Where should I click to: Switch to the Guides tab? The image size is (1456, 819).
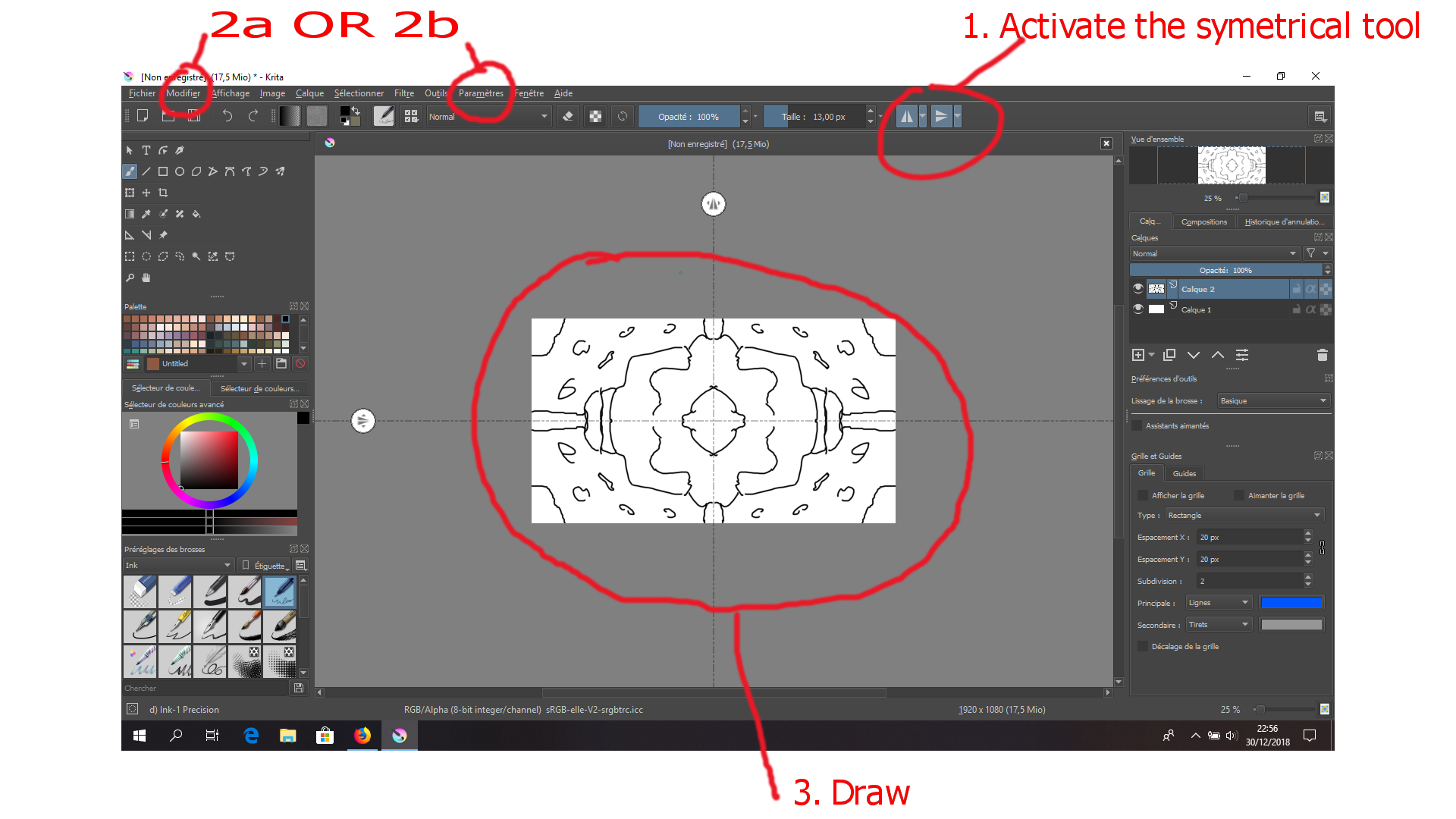click(x=1185, y=473)
